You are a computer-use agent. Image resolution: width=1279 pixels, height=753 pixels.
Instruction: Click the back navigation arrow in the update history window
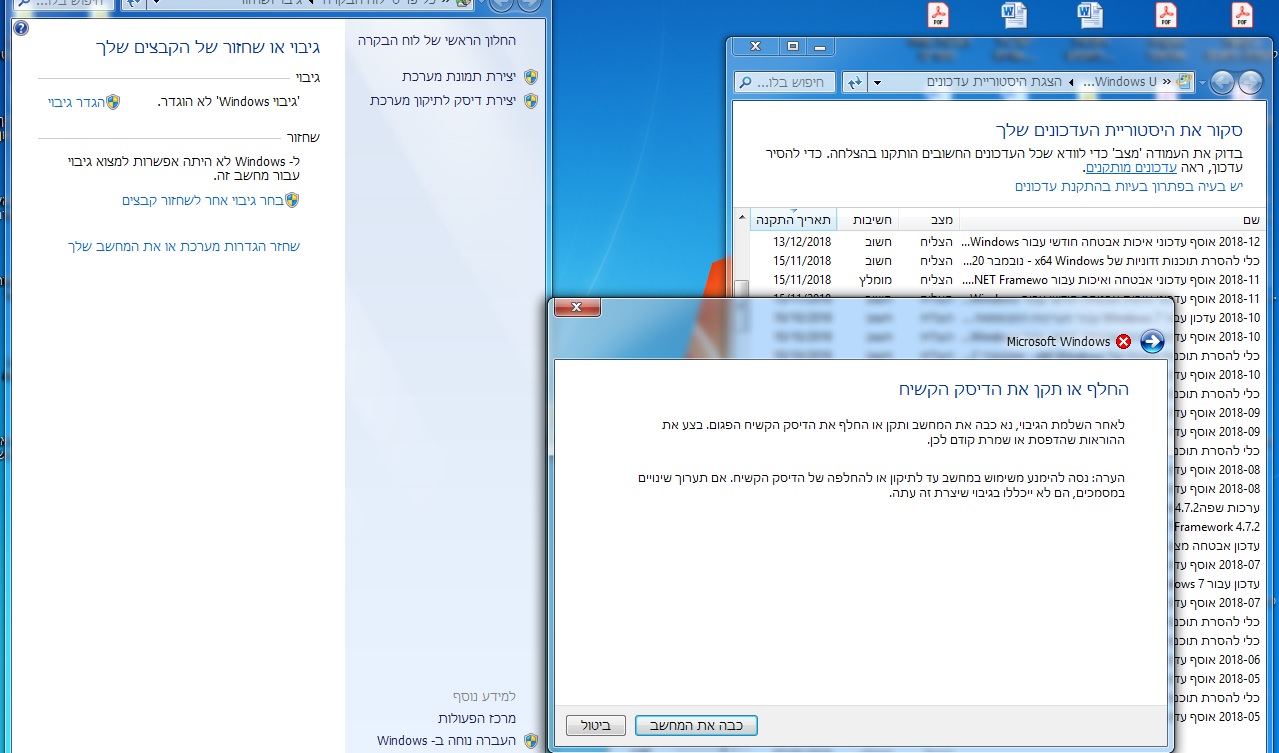click(x=1250, y=83)
